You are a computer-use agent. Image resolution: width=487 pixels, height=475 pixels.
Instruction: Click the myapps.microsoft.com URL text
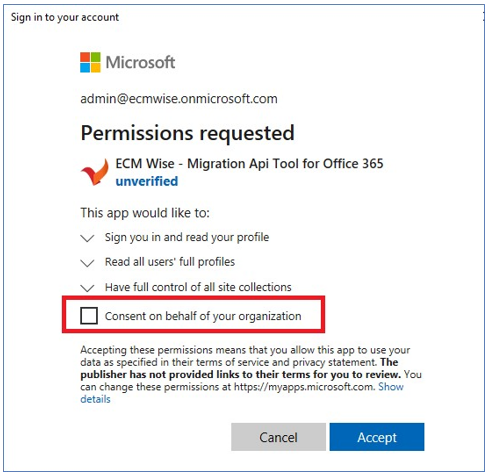[303, 387]
